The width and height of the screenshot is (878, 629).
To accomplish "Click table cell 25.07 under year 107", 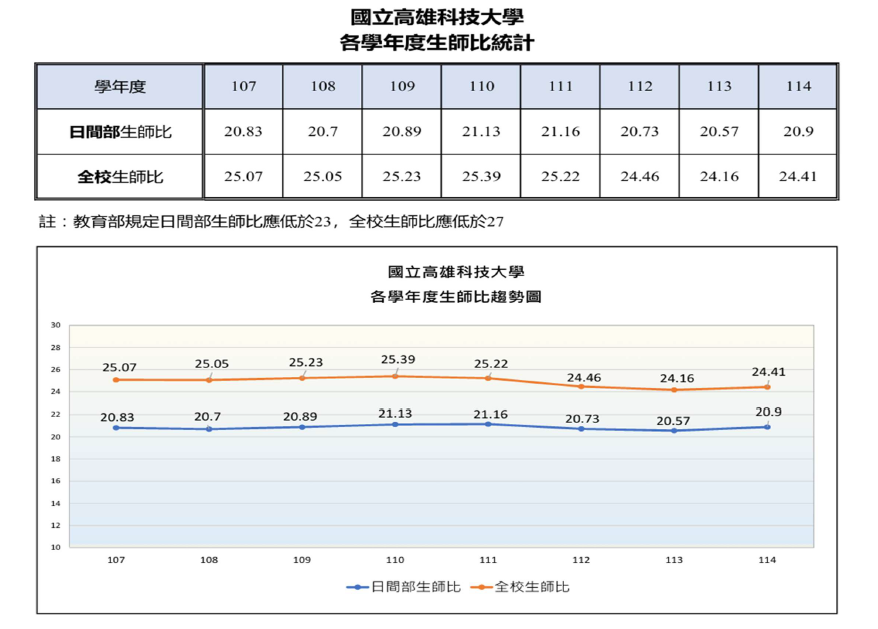I will point(244,177).
